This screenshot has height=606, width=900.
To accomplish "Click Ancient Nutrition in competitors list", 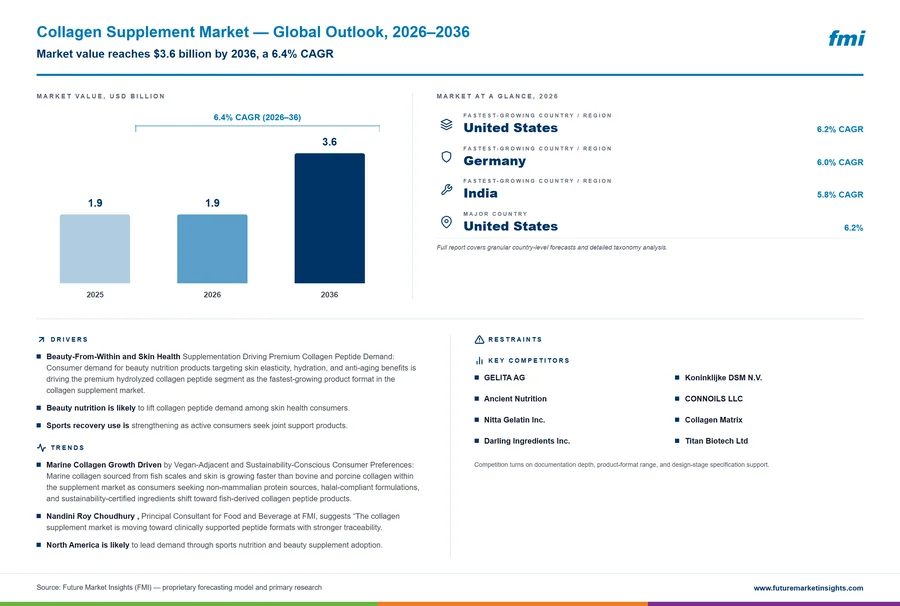I will coord(515,399).
